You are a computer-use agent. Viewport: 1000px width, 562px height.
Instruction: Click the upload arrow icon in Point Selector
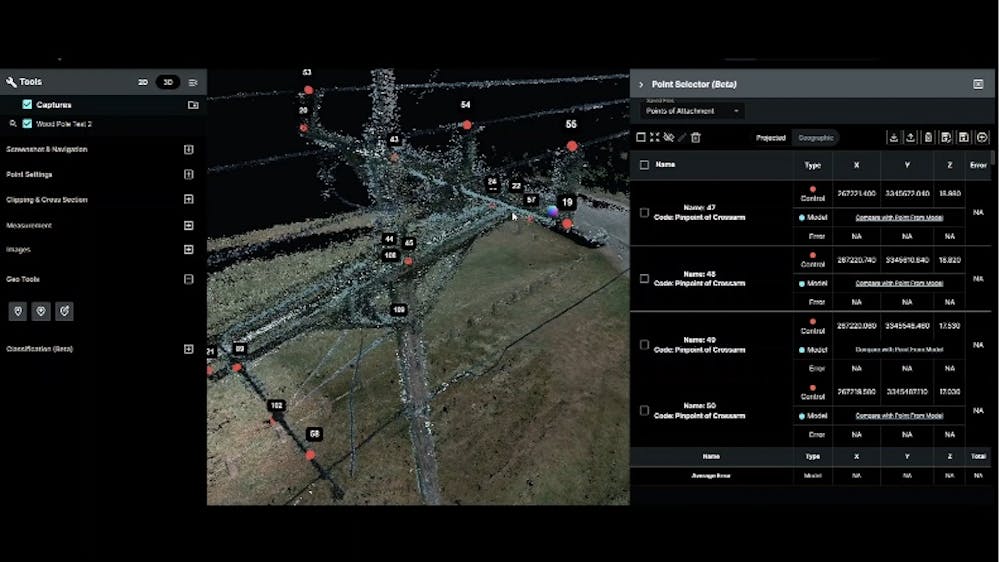tap(911, 137)
